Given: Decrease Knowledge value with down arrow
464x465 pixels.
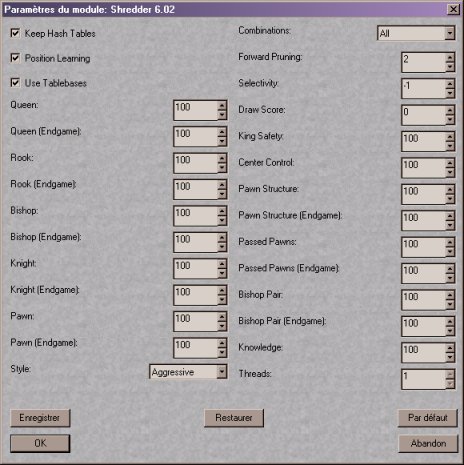Looking at the screenshot, I should coord(450,357).
